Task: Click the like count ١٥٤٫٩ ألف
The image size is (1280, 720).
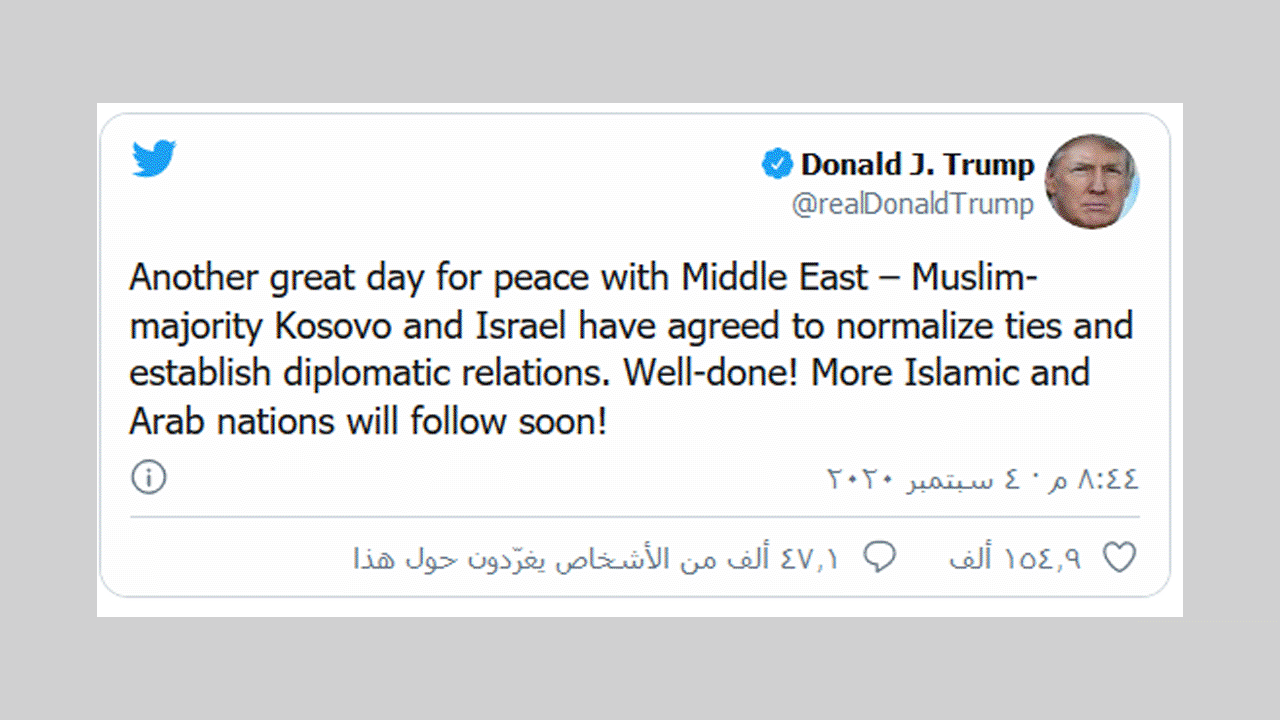Action: point(1015,558)
